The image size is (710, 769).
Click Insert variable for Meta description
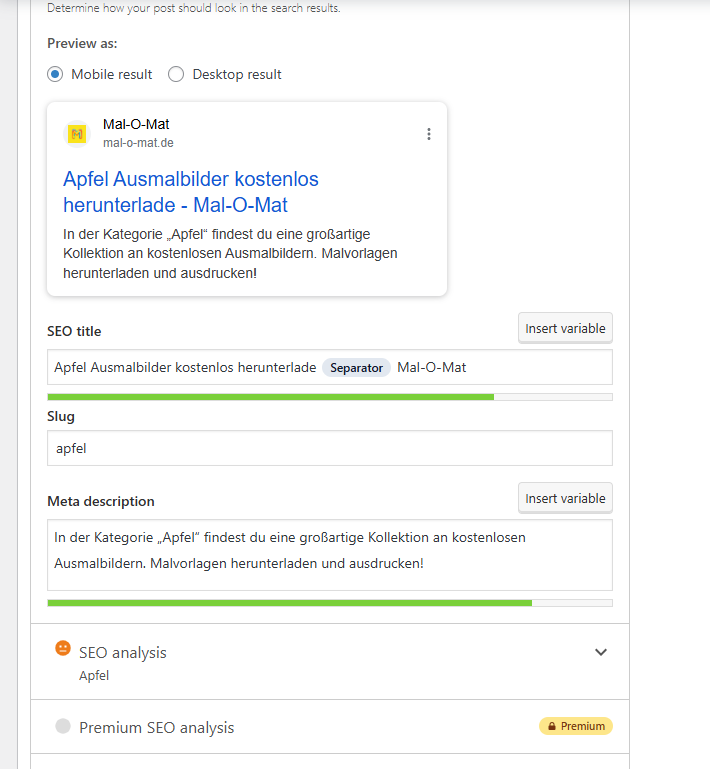(x=565, y=498)
